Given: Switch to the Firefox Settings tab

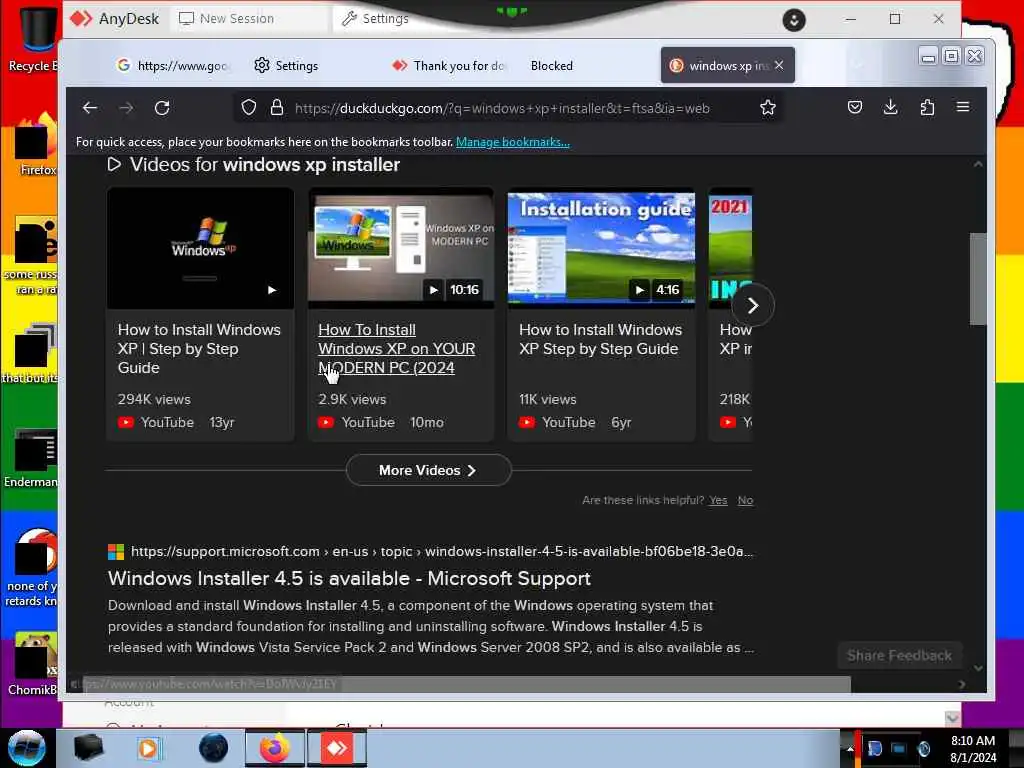Looking at the screenshot, I should coord(286,65).
